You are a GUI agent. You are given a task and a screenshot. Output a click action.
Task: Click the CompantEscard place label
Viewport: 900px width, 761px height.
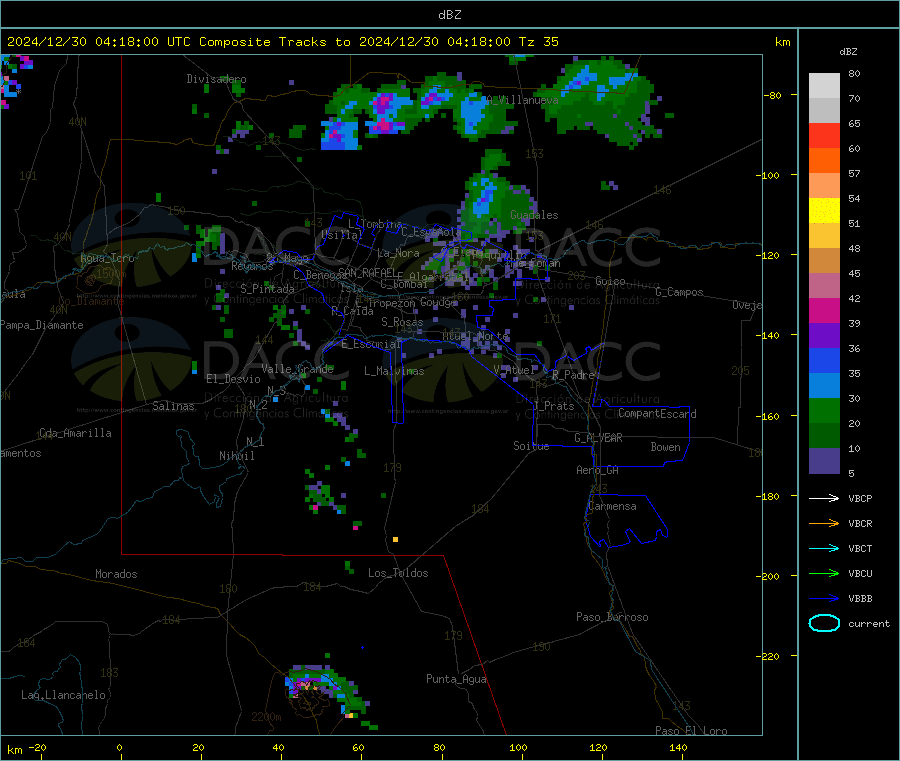click(x=657, y=414)
